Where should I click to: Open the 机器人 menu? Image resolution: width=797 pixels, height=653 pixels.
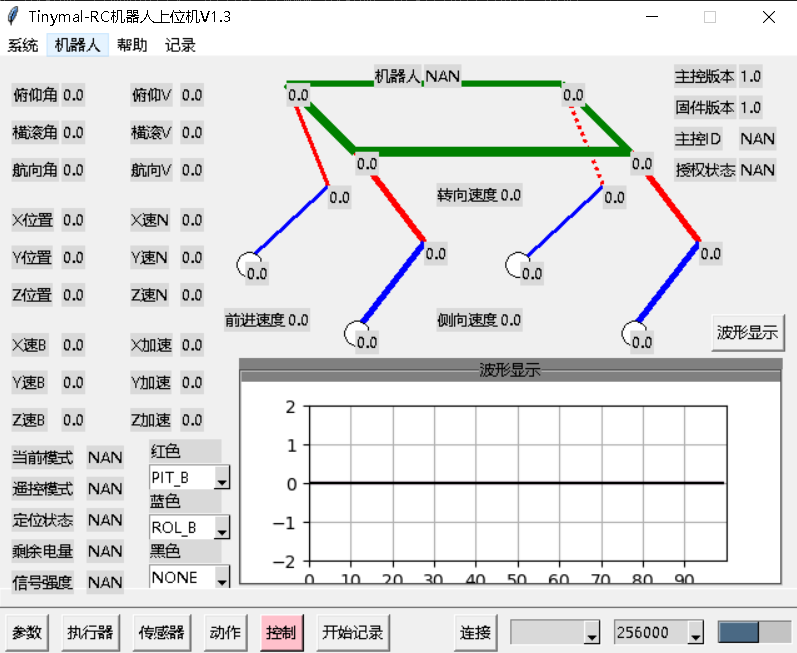[x=77, y=45]
